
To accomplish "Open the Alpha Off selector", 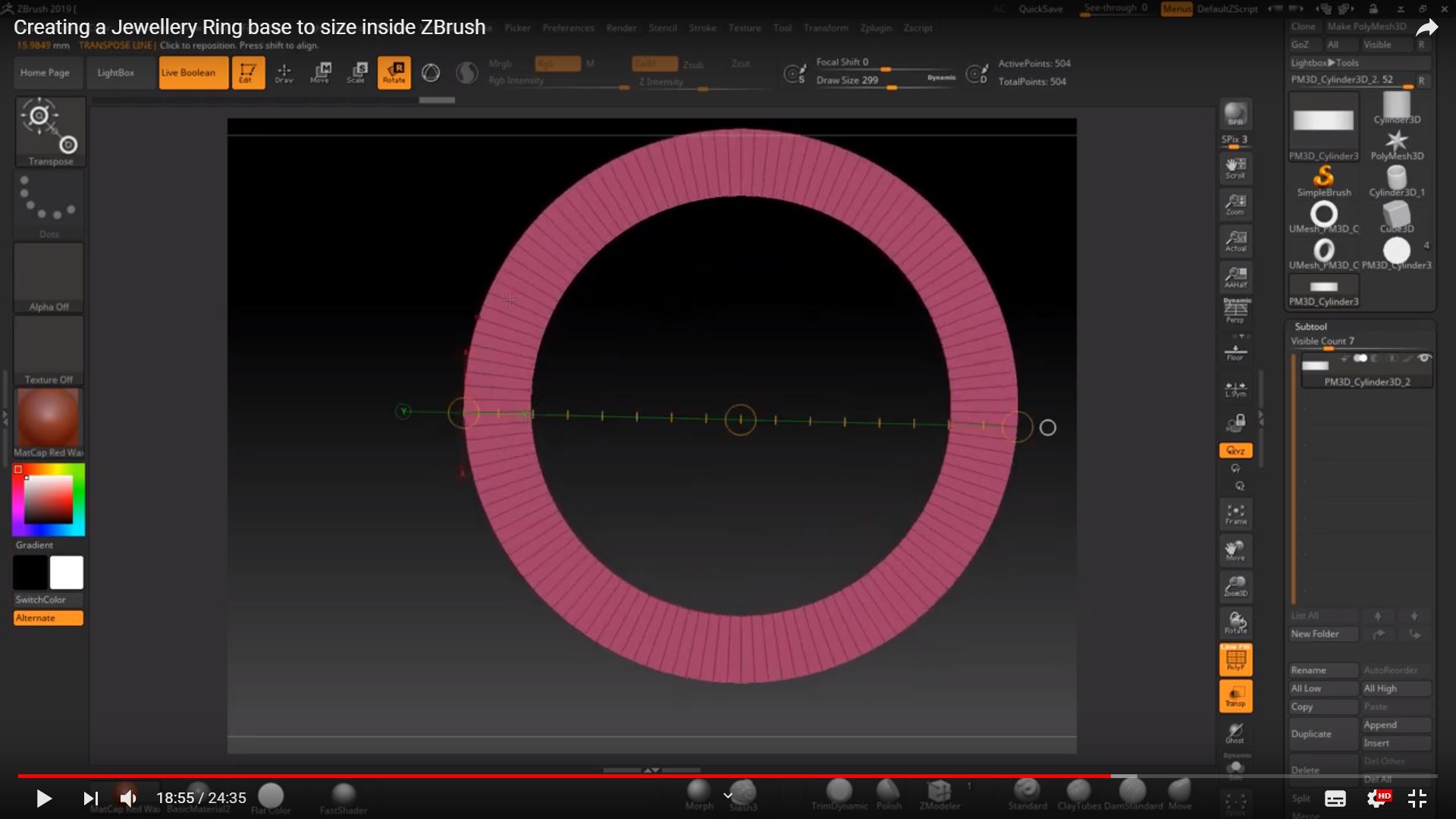I will coord(49,278).
